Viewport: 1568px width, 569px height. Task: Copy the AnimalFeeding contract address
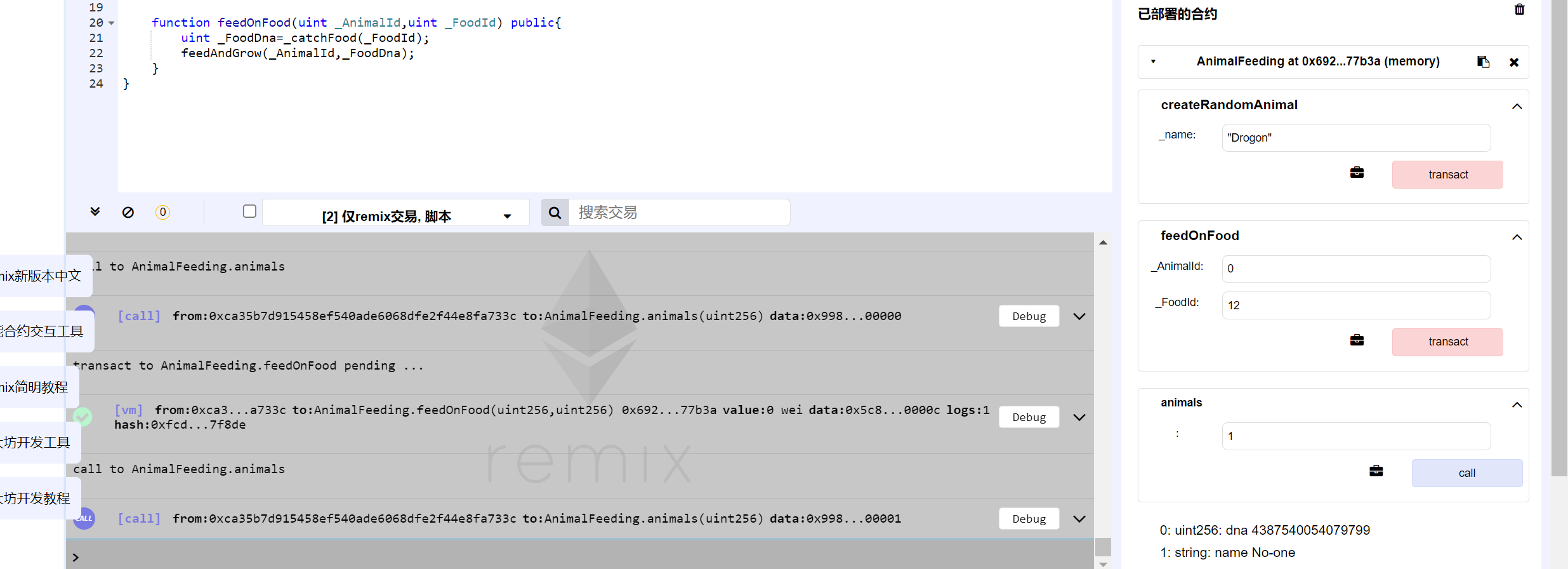coord(1483,62)
